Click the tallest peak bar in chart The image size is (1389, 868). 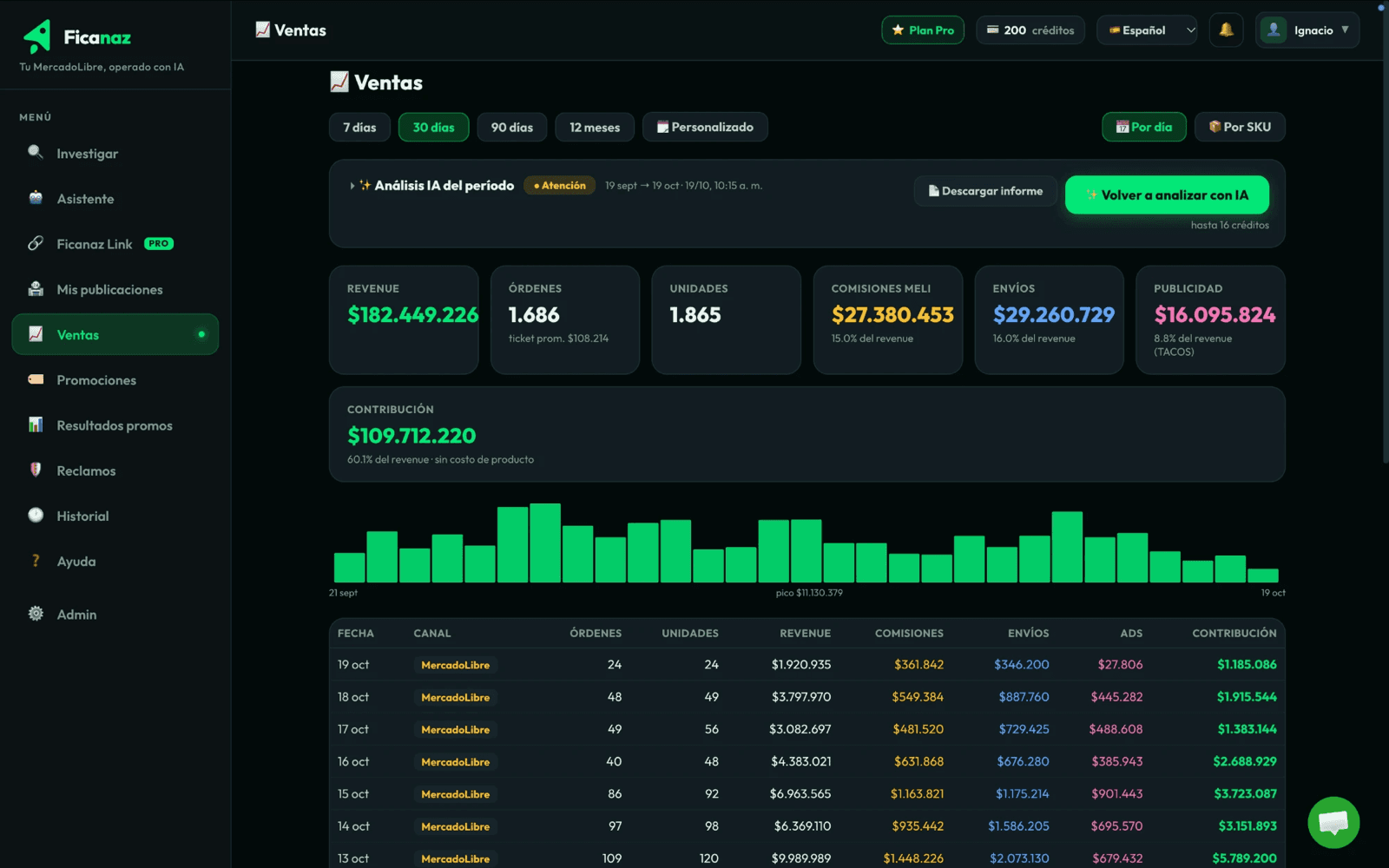click(x=545, y=542)
